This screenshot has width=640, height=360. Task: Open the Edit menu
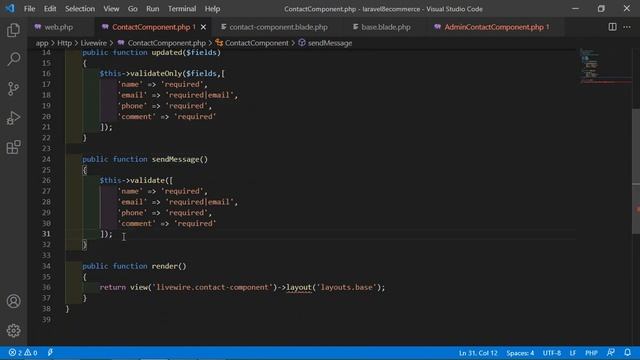pos(50,9)
